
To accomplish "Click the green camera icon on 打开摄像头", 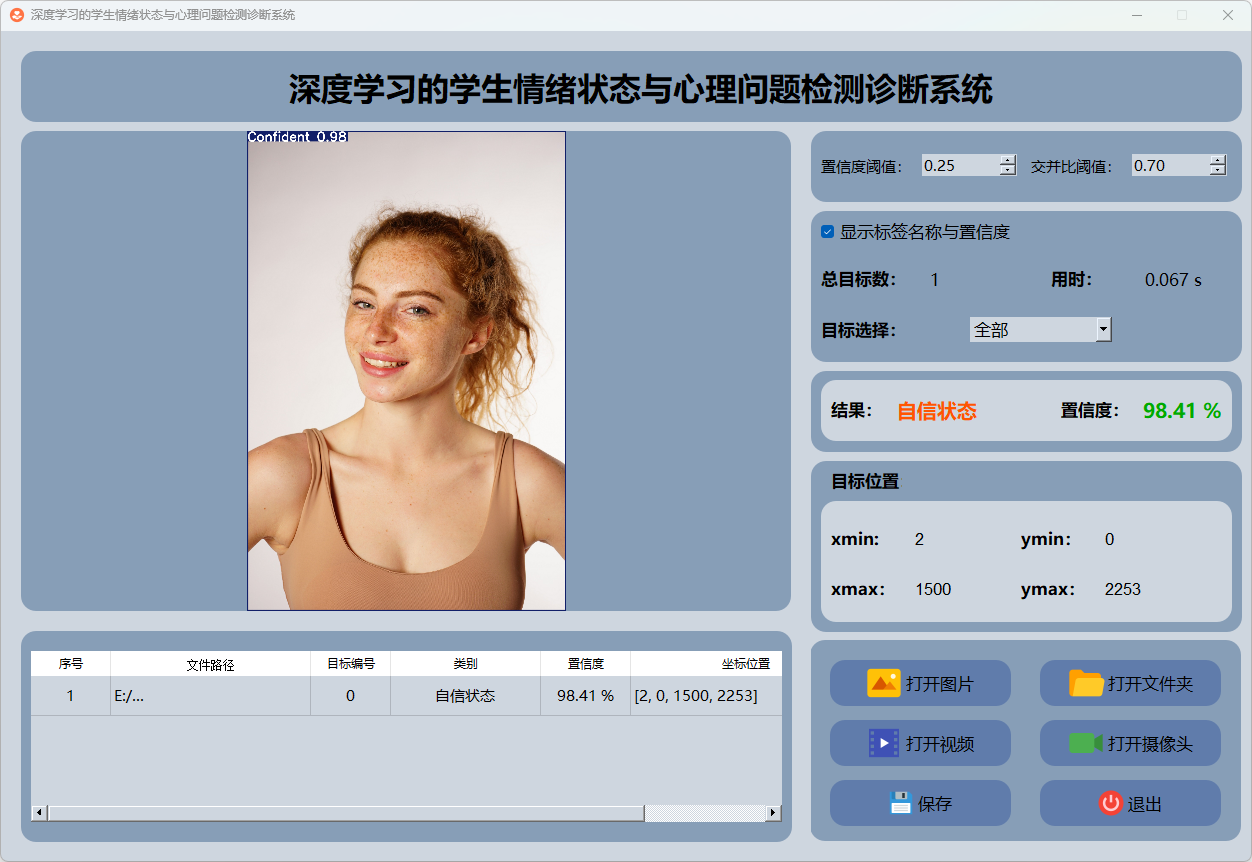I will 1085,743.
